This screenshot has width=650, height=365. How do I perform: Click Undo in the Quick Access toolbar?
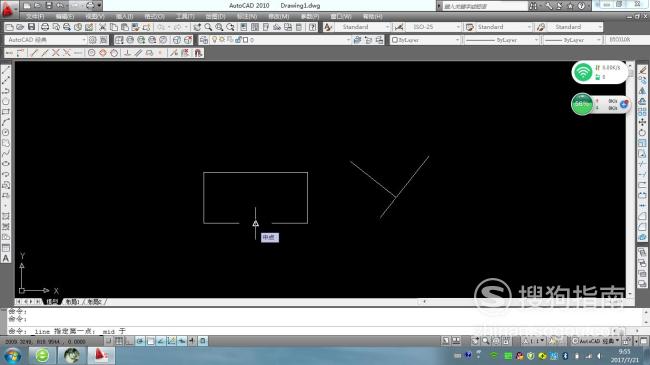click(x=60, y=6)
